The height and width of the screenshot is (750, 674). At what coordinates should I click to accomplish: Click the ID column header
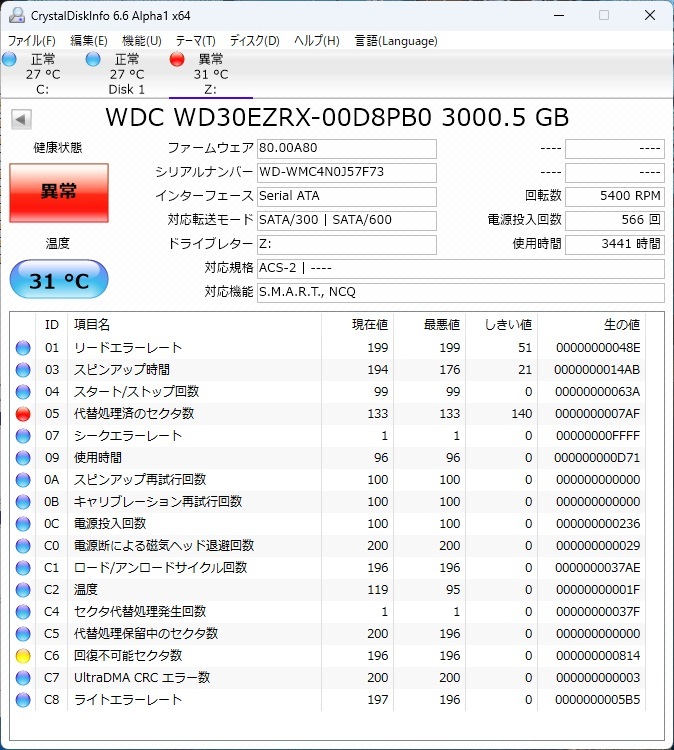[52, 325]
